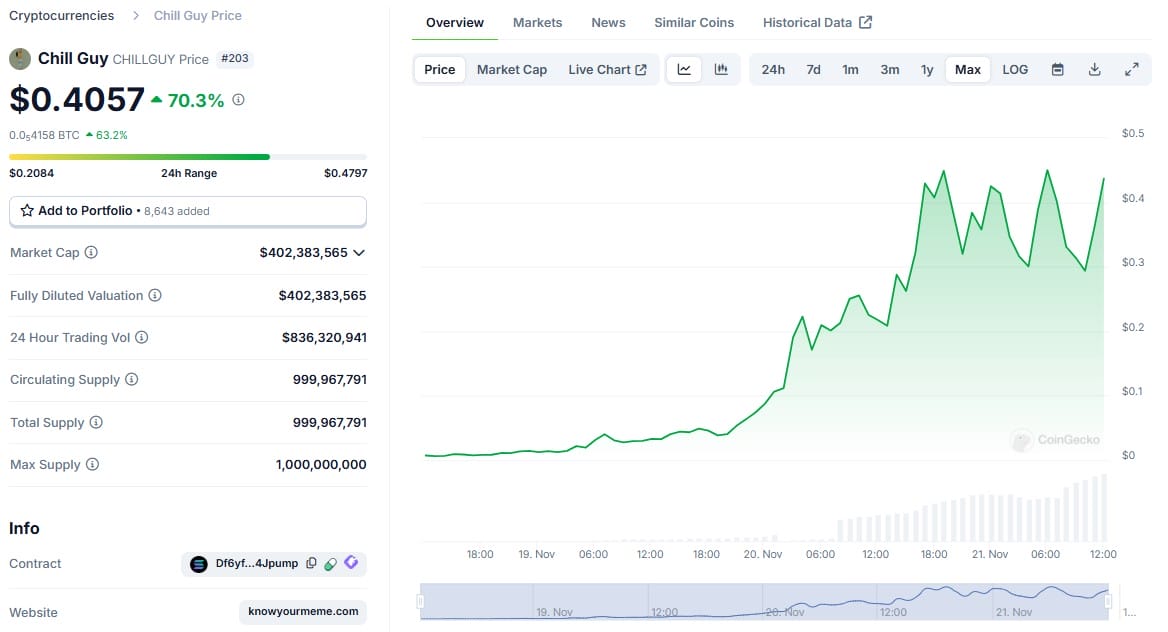Open the Overview tab
The image size is (1168, 632).
coord(454,22)
